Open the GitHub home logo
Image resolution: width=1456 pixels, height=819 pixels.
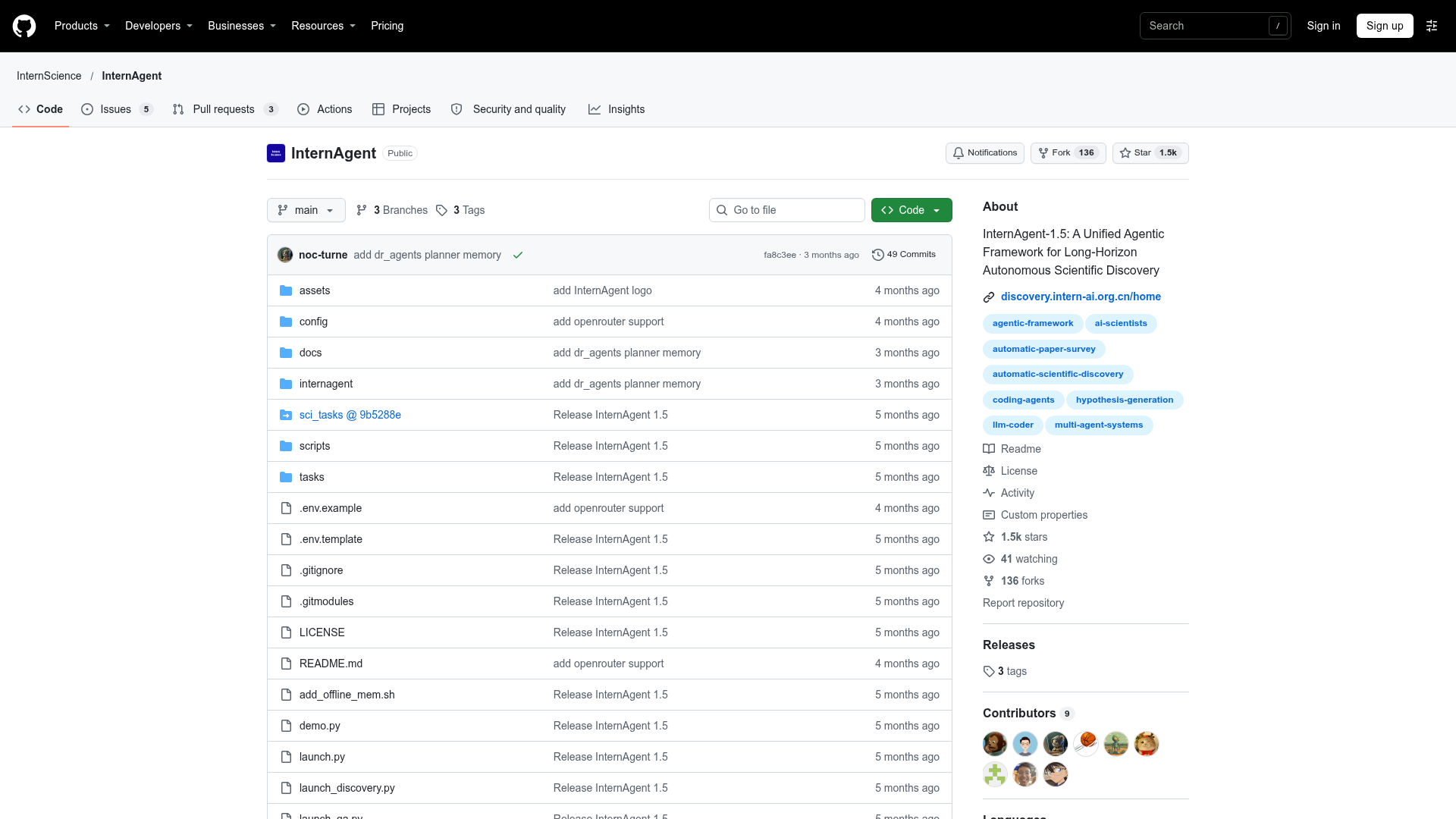point(24,26)
